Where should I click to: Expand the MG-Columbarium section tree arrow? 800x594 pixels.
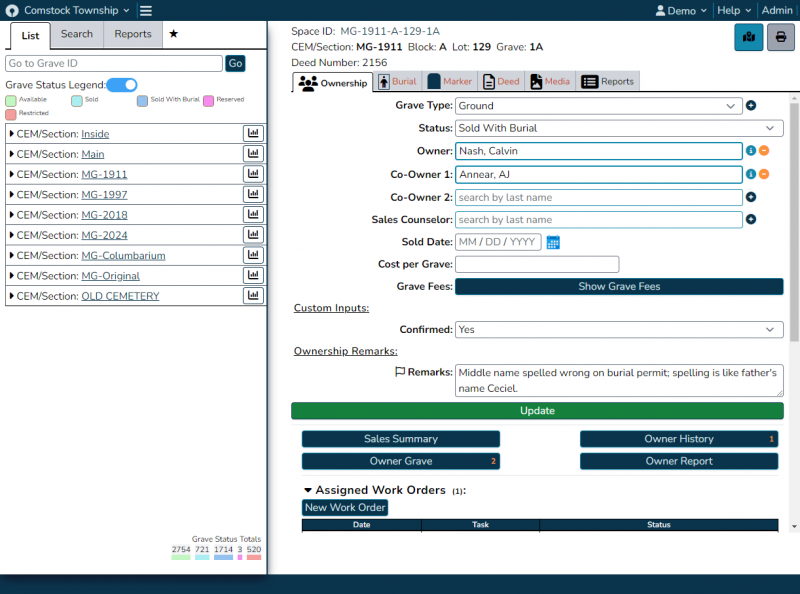point(11,255)
